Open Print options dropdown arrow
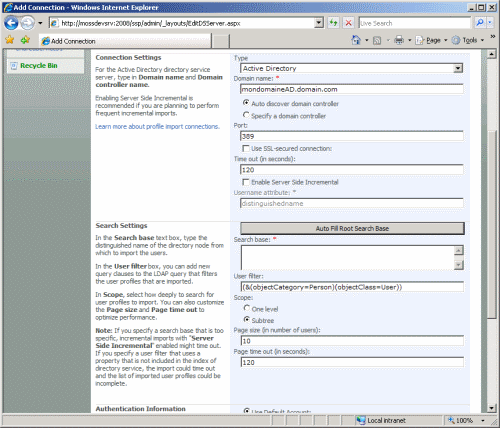Image resolution: width=500 pixels, height=428 pixels. point(410,41)
